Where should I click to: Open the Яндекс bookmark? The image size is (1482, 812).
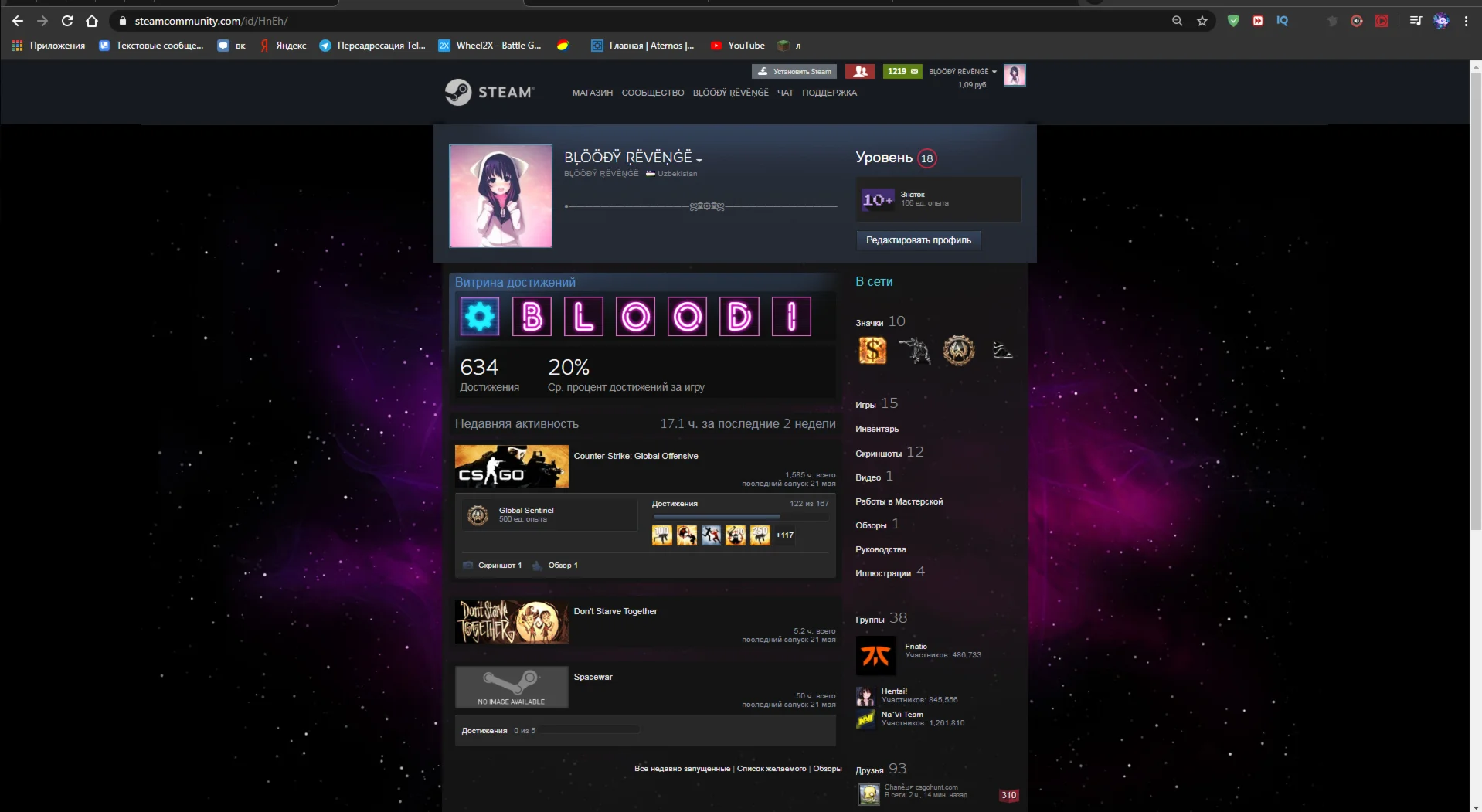click(x=284, y=46)
